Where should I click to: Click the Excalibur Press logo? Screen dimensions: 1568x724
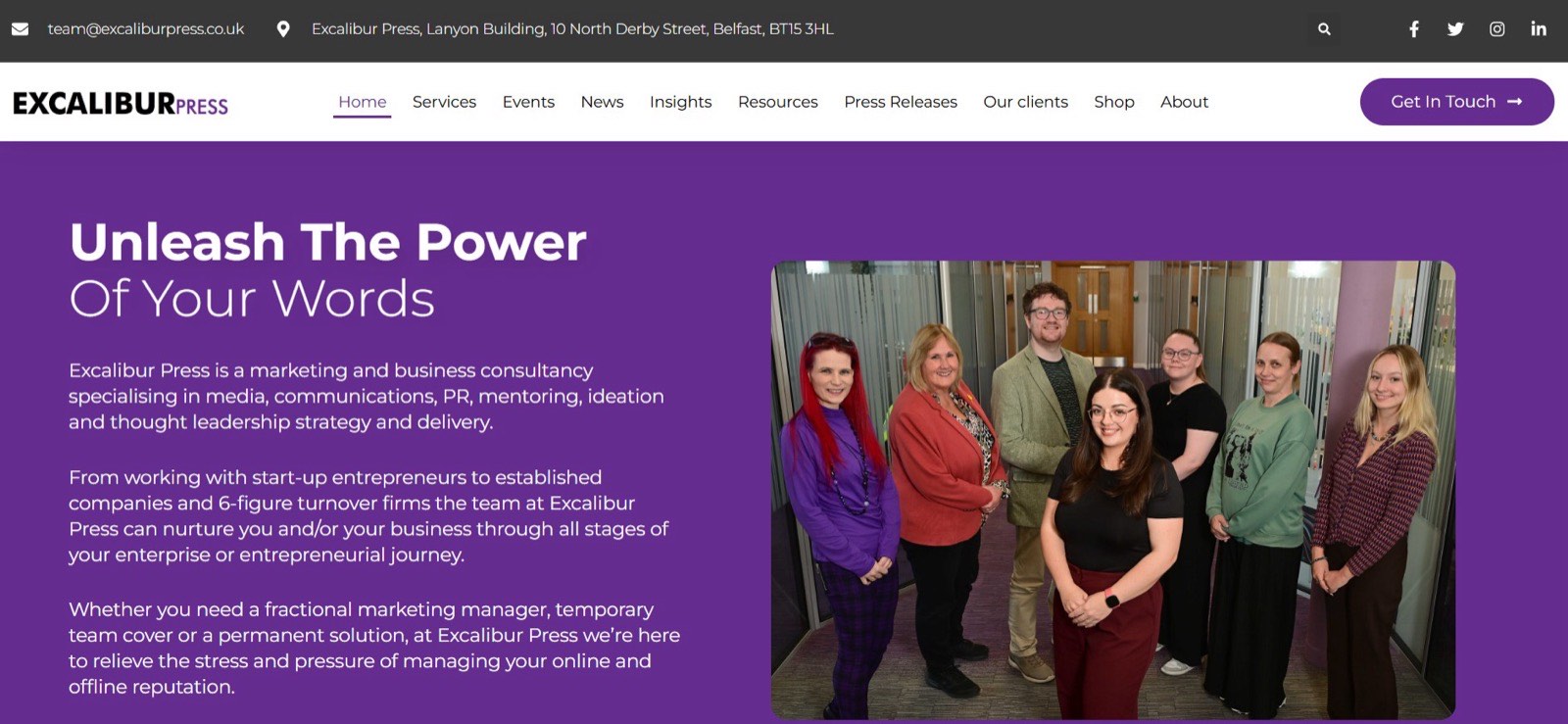coord(121,103)
